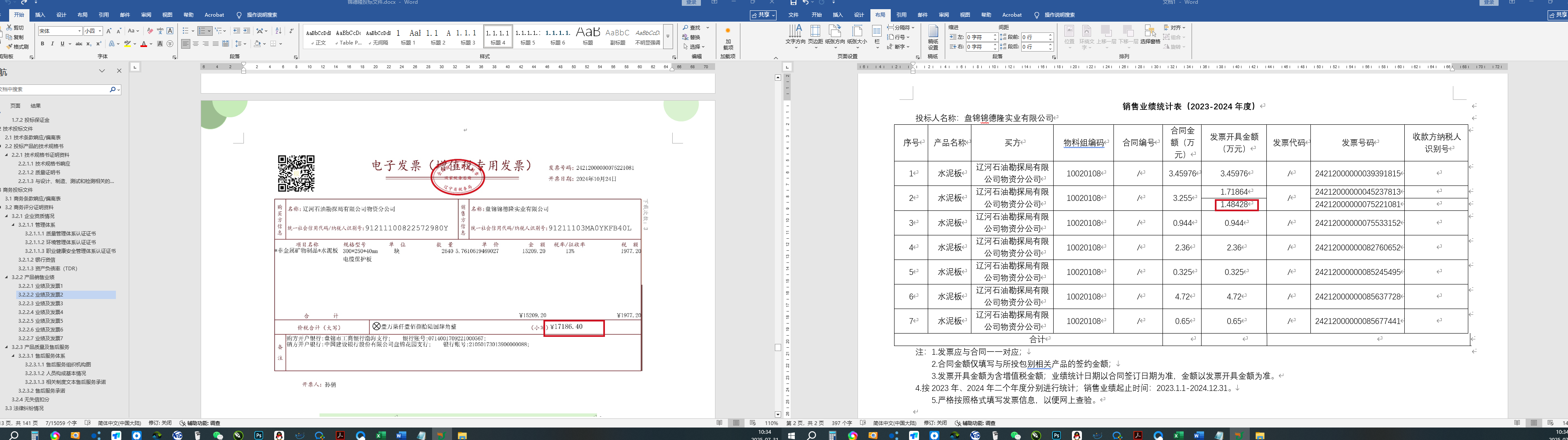This screenshot has height=440, width=1568.
Task: Open the phonetic guide (wén) tool
Action: tap(160, 31)
